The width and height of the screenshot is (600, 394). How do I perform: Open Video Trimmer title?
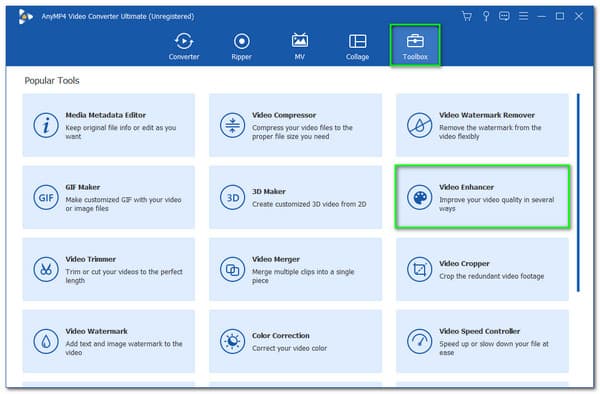click(90, 259)
